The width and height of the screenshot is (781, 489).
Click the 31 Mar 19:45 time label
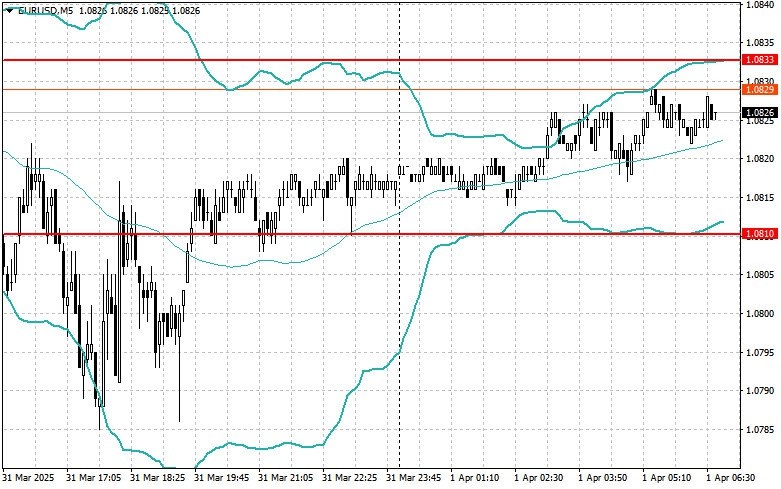[221, 478]
